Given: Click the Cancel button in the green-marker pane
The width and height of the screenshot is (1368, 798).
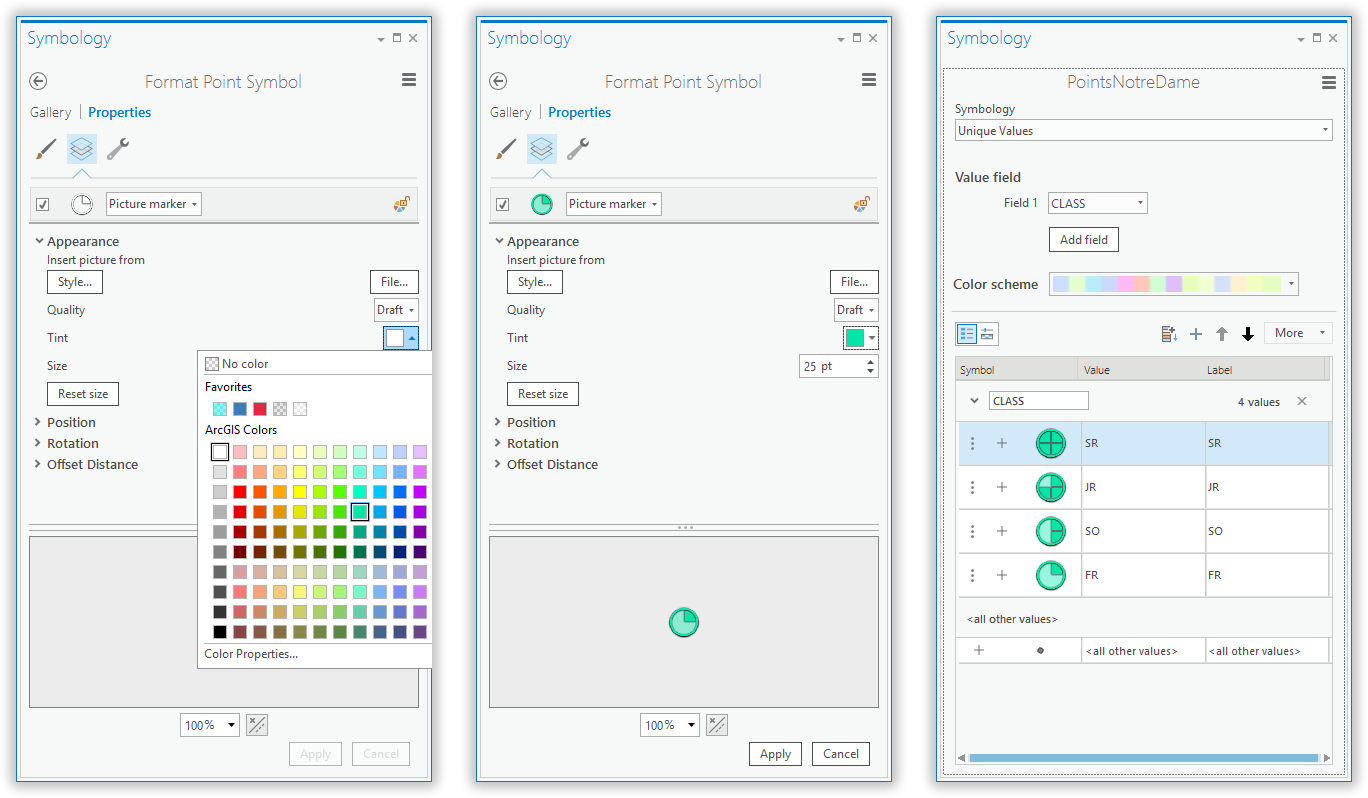Looking at the screenshot, I should click(840, 754).
